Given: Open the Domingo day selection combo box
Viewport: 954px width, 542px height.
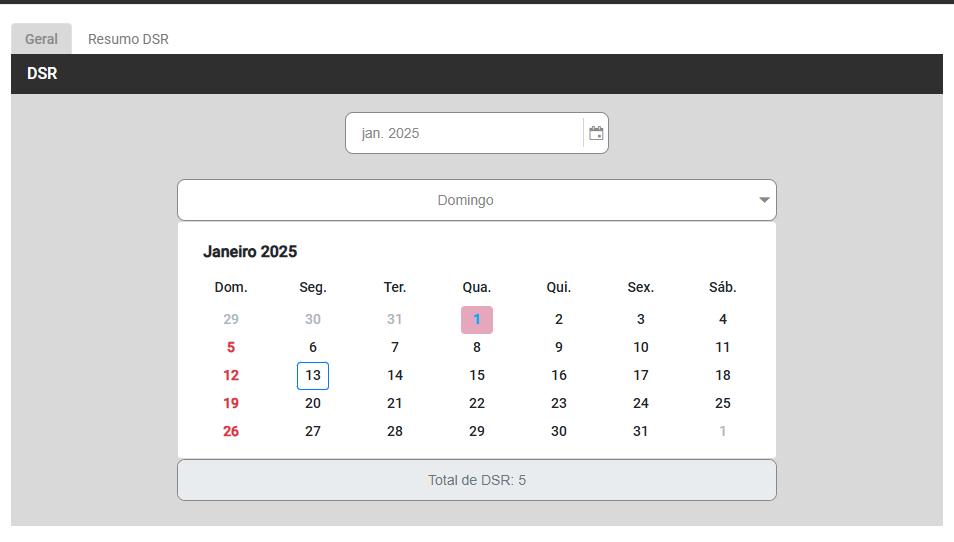Looking at the screenshot, I should point(466,200).
